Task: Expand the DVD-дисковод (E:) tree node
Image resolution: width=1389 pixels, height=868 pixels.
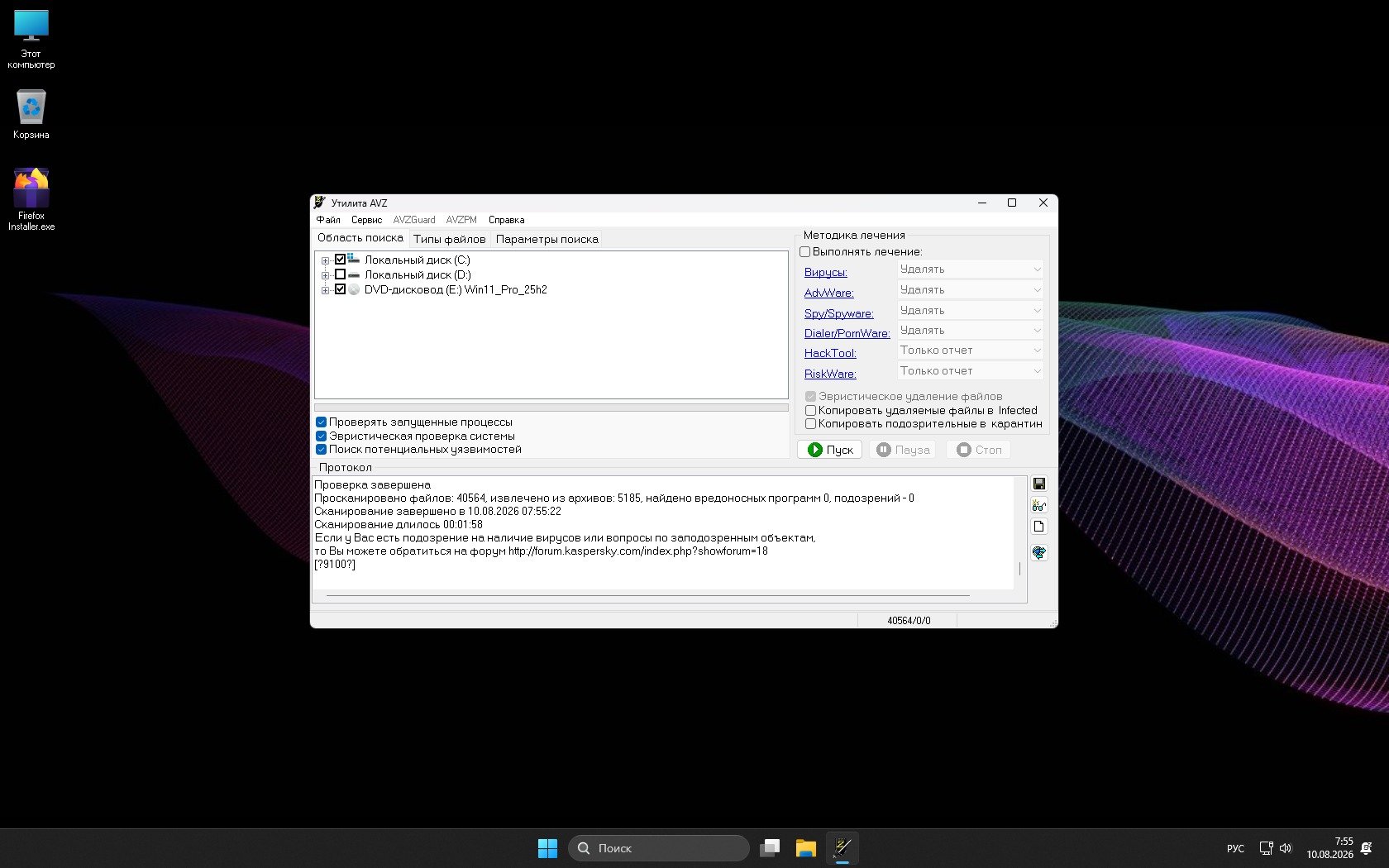Action: [x=326, y=290]
